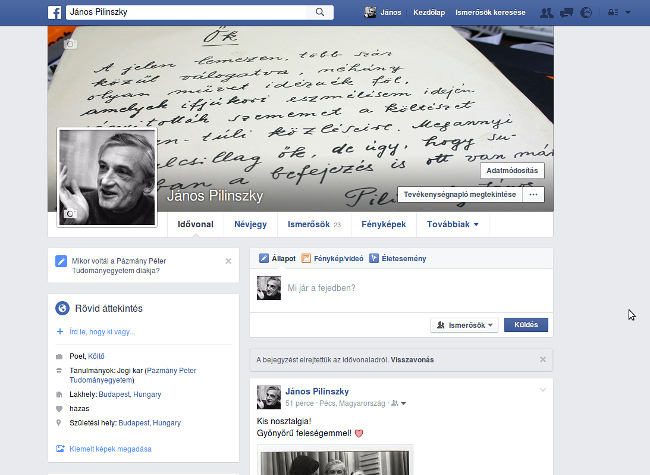Click the composer avatar thumbnail
Viewport: 650px width, 475px height.
point(269,288)
